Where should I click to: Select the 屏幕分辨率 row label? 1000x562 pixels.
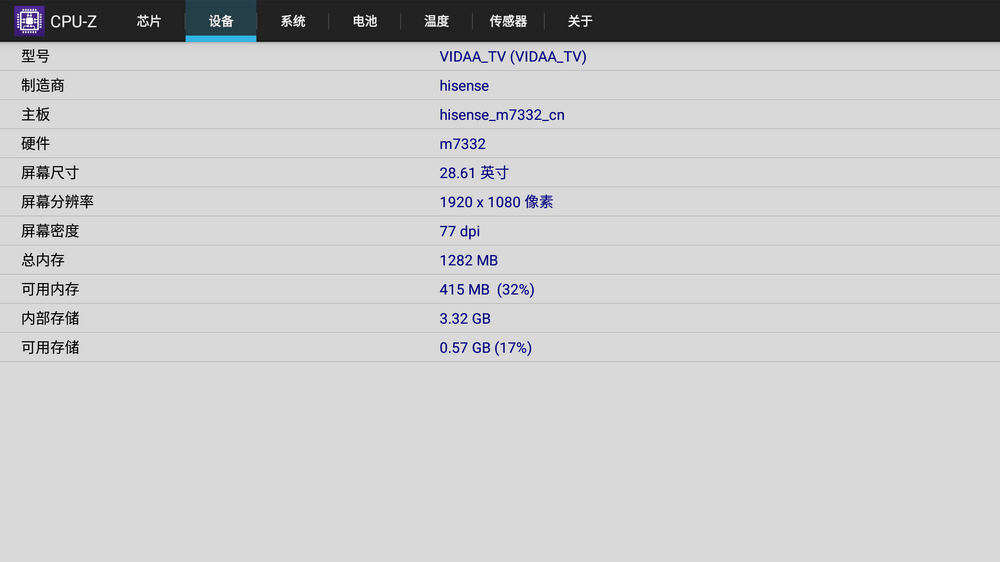57,202
